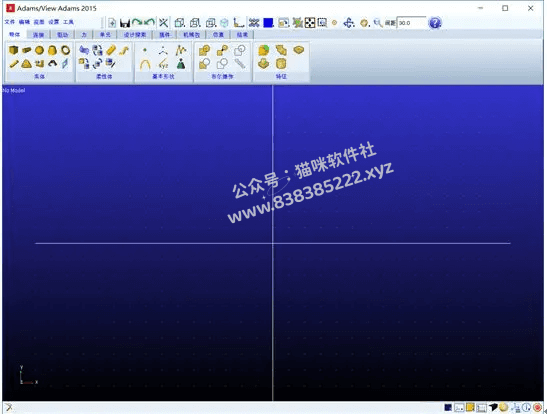Click second green curved arrow icon

point(149,22)
